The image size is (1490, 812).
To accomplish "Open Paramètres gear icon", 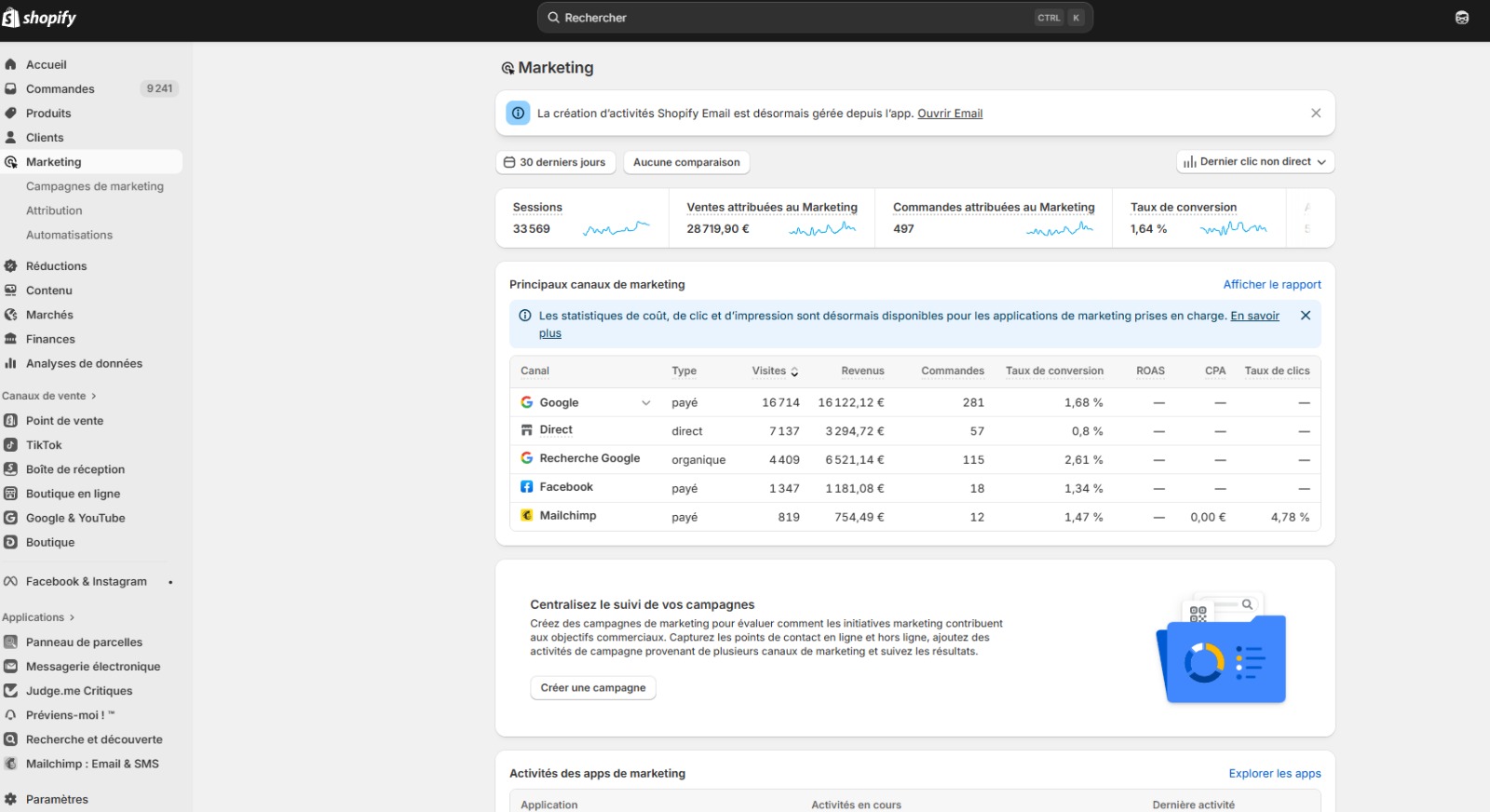I will coord(10,799).
